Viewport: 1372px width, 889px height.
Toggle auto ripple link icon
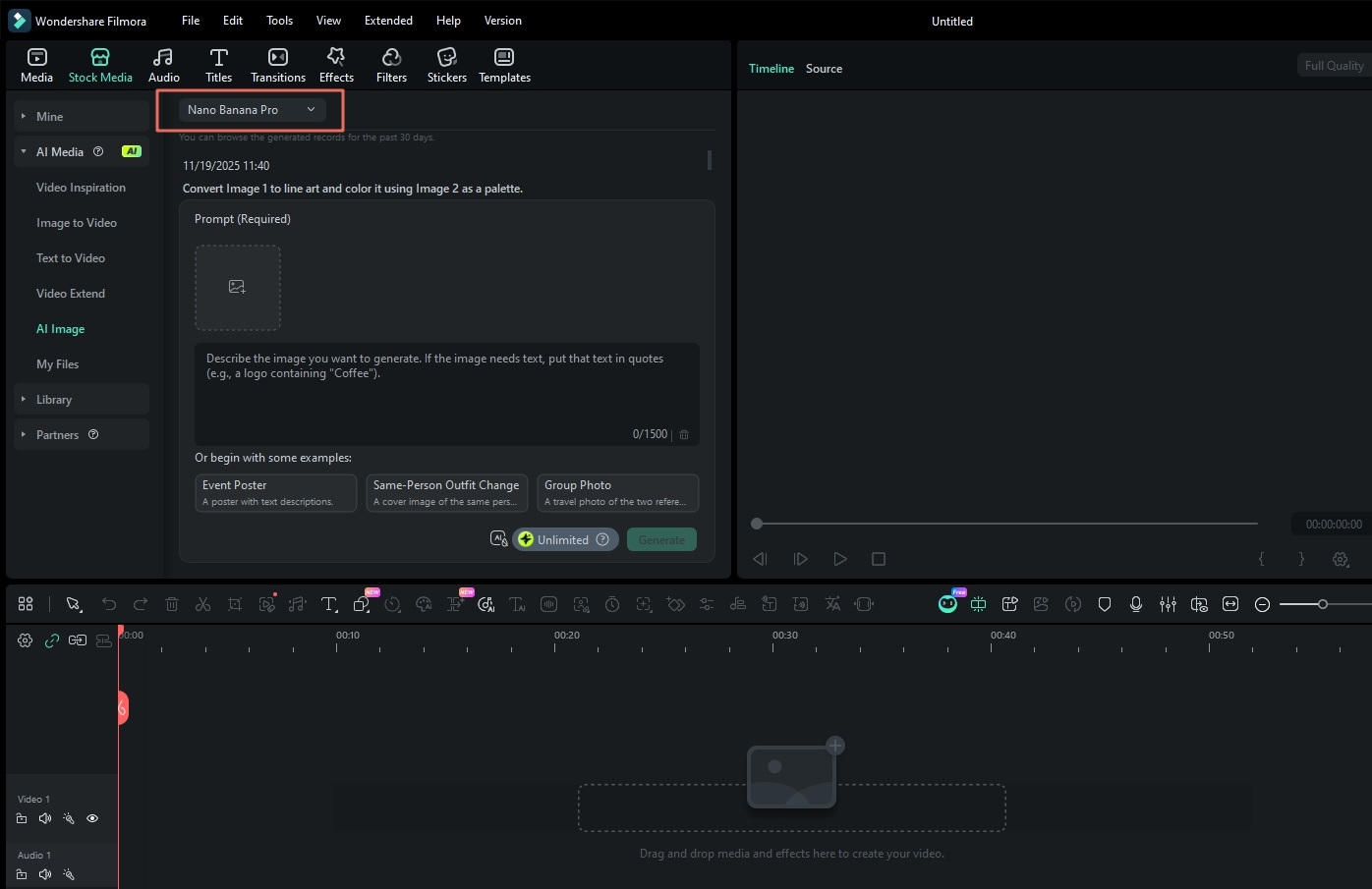78,640
